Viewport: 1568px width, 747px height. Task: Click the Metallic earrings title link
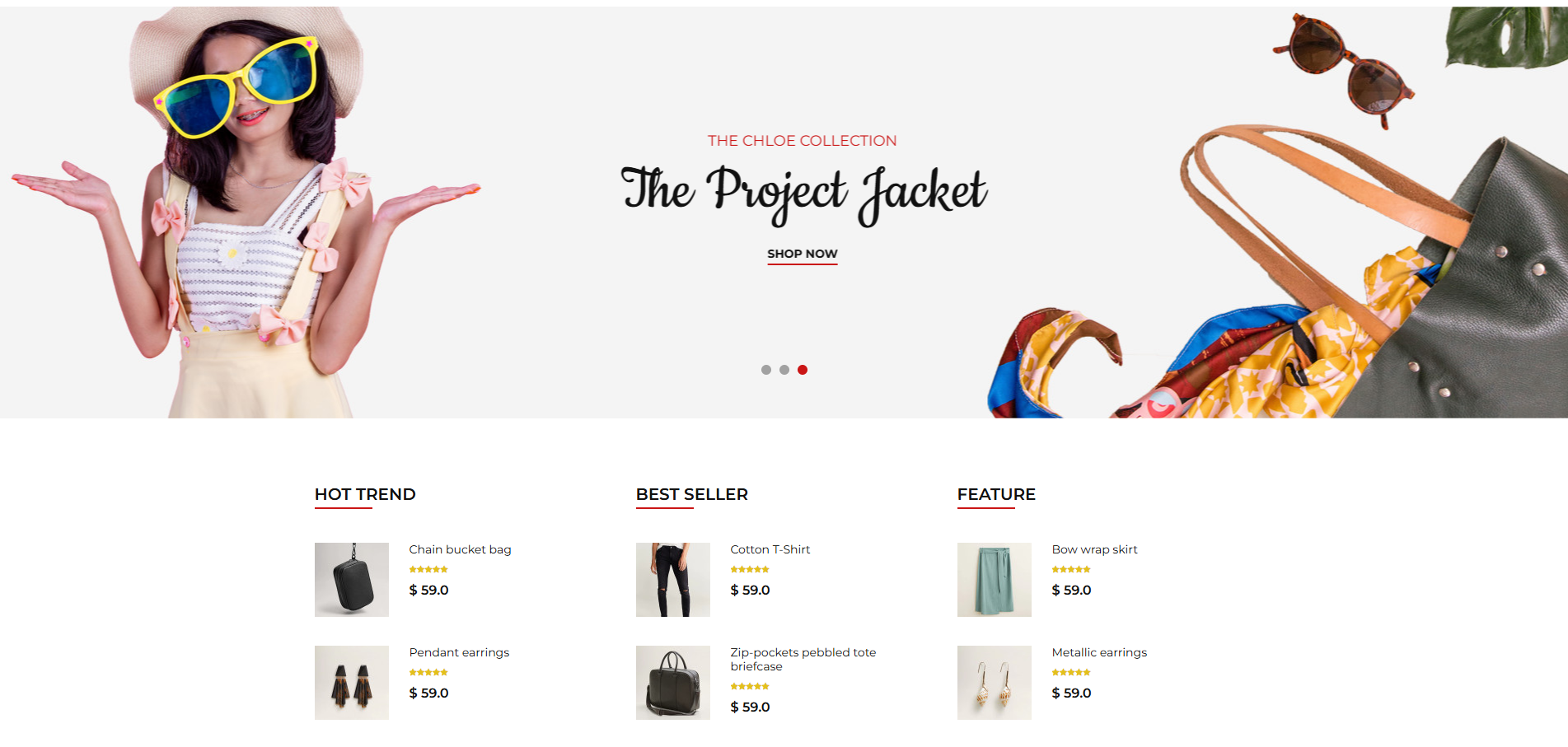[1099, 652]
